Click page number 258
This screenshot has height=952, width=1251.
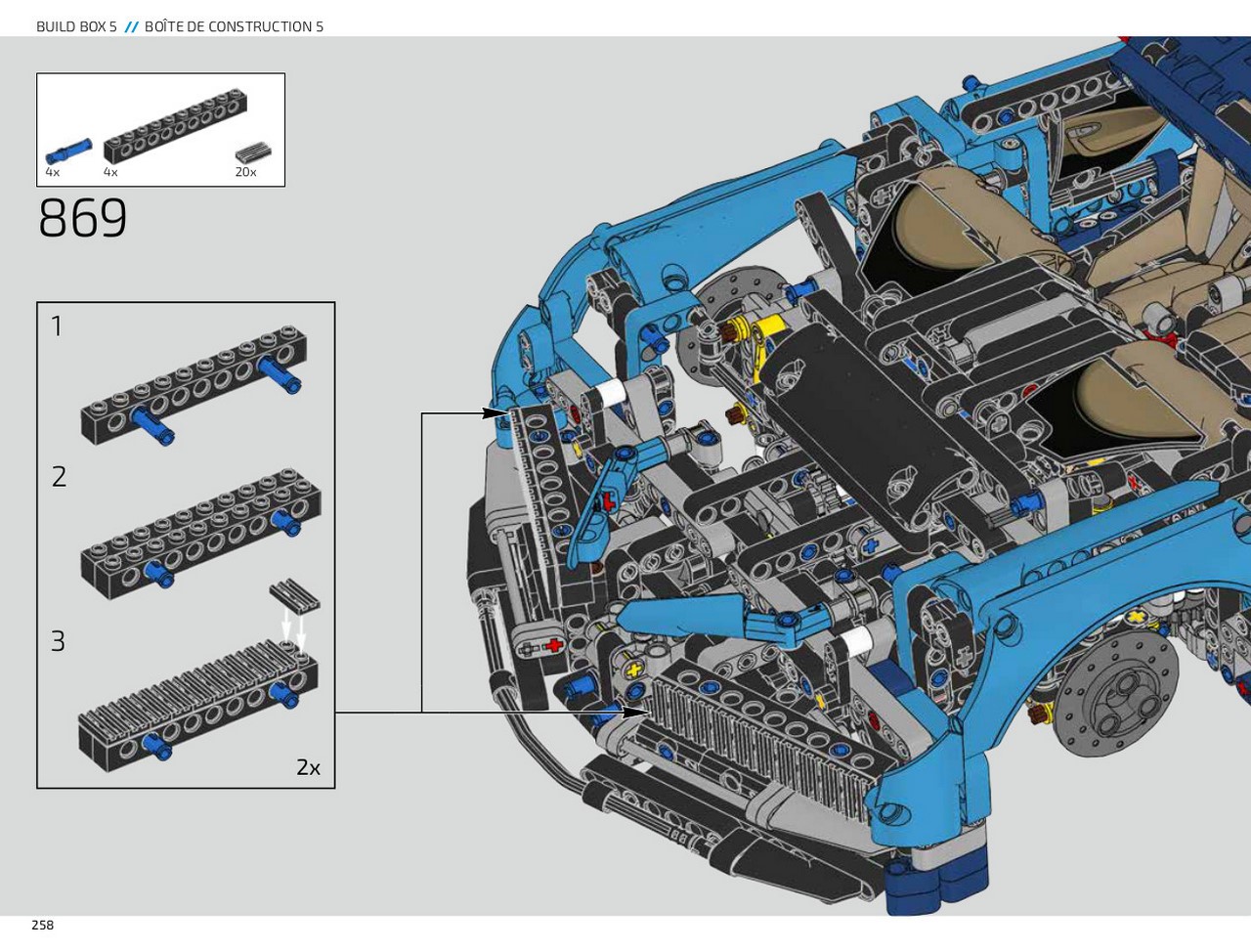point(42,925)
